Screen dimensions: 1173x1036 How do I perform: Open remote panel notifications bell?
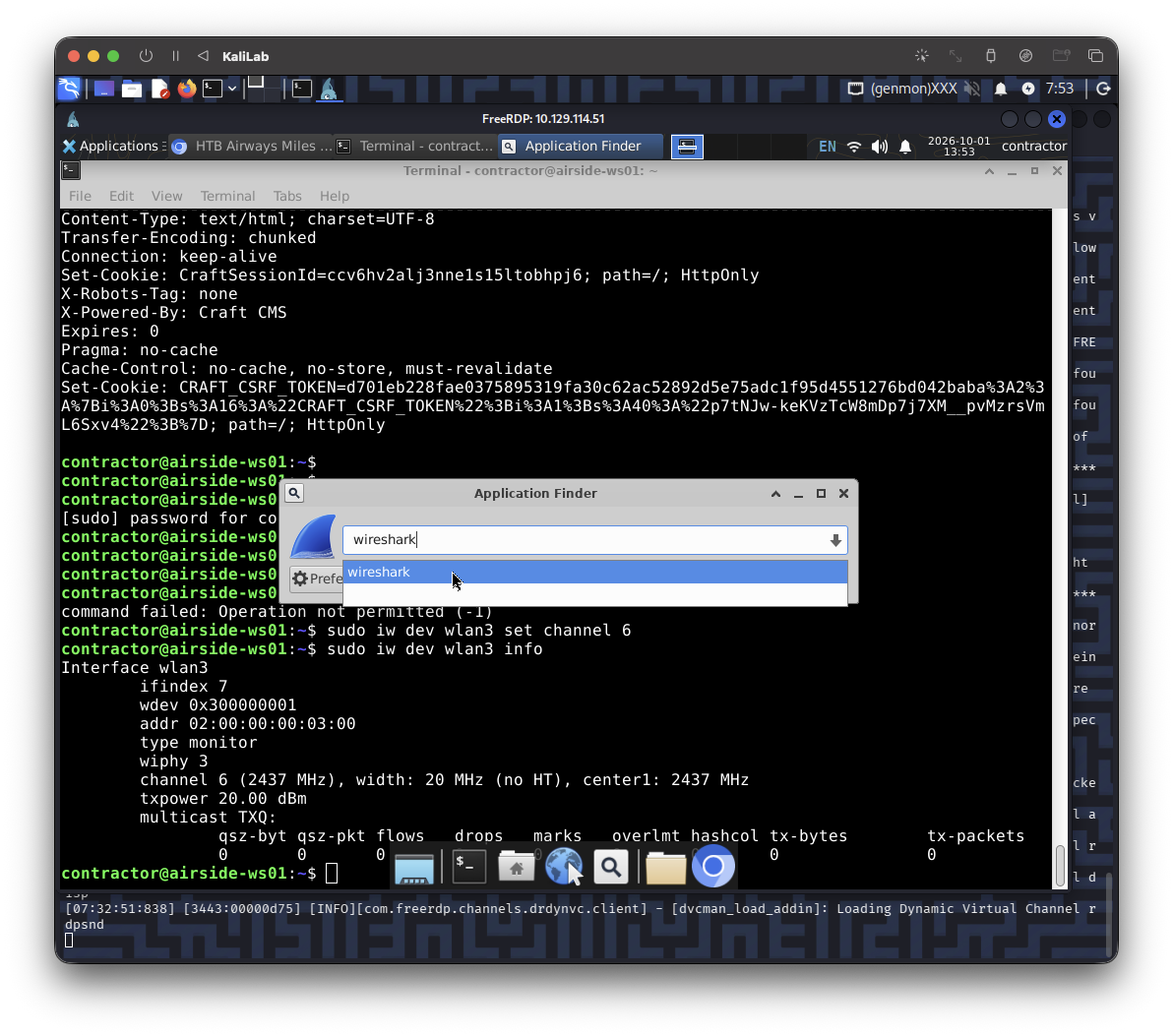pos(905,147)
